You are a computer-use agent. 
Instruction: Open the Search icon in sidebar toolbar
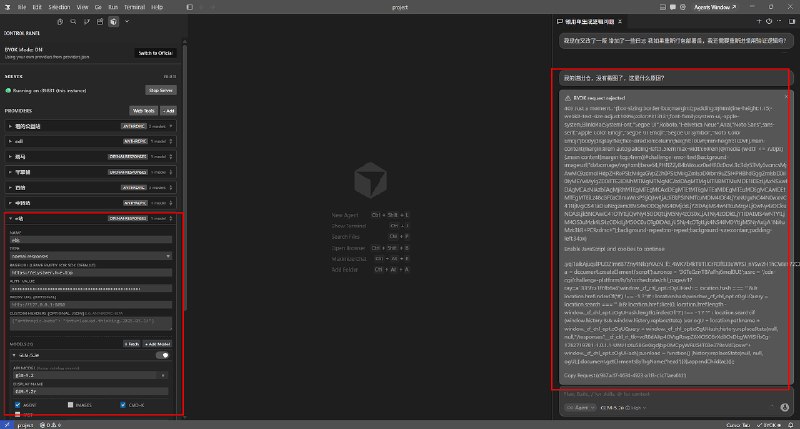tap(73, 22)
